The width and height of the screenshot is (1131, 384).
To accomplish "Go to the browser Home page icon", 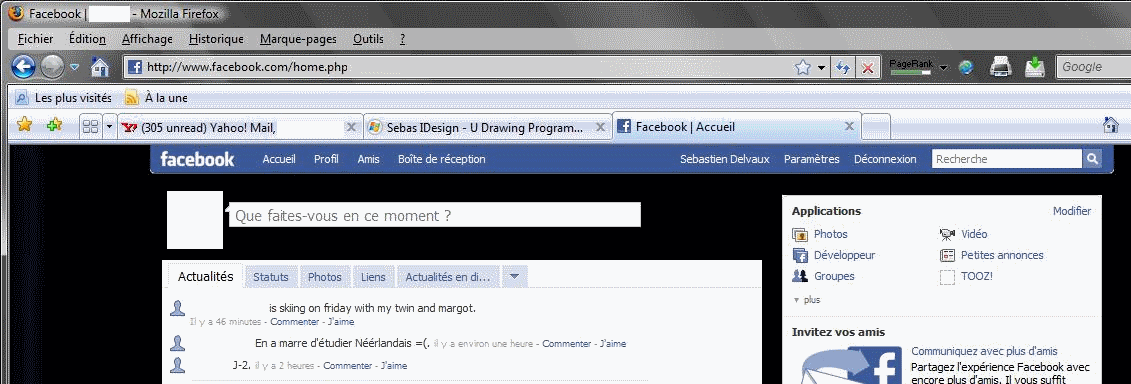I will pos(100,67).
